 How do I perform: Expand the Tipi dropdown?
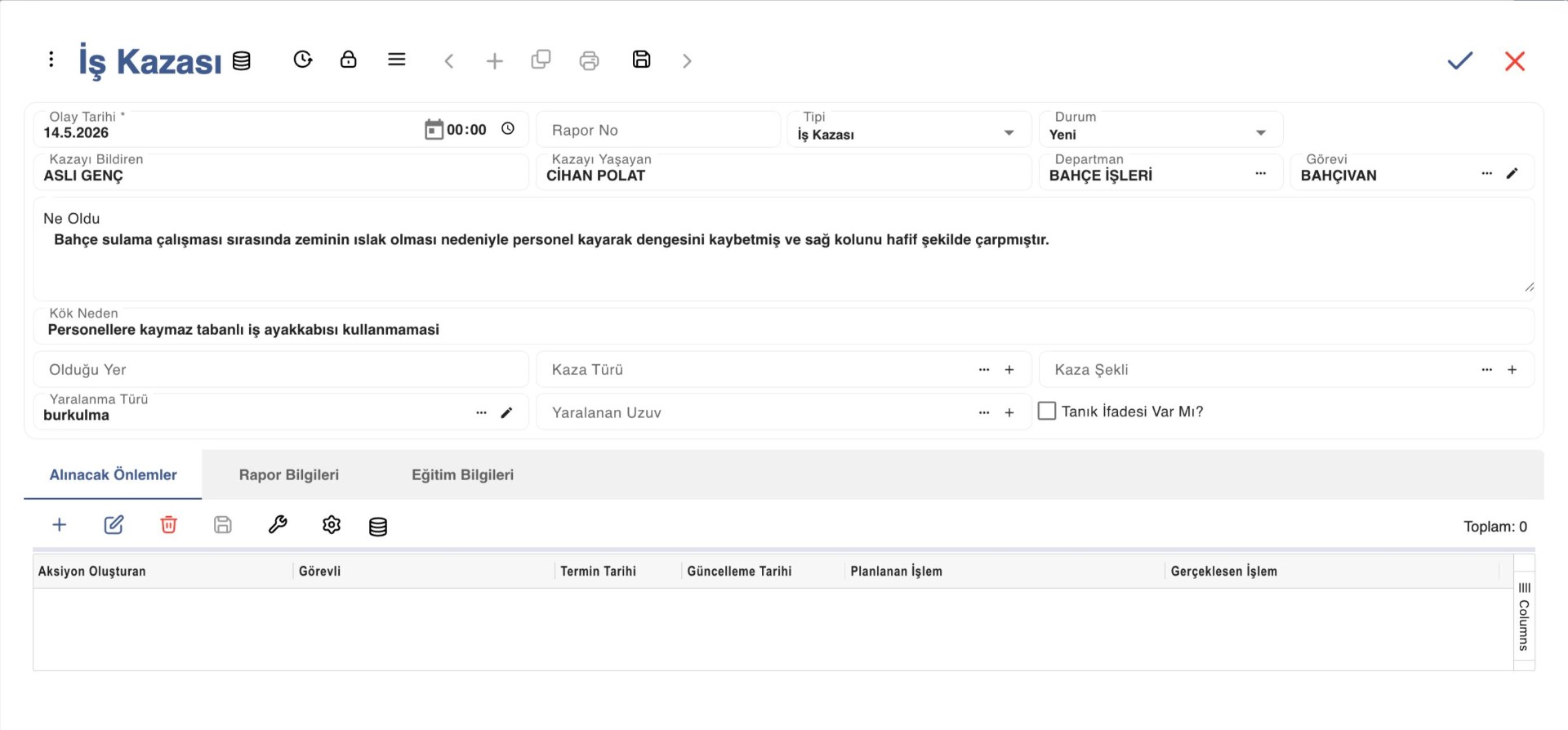click(x=1009, y=132)
